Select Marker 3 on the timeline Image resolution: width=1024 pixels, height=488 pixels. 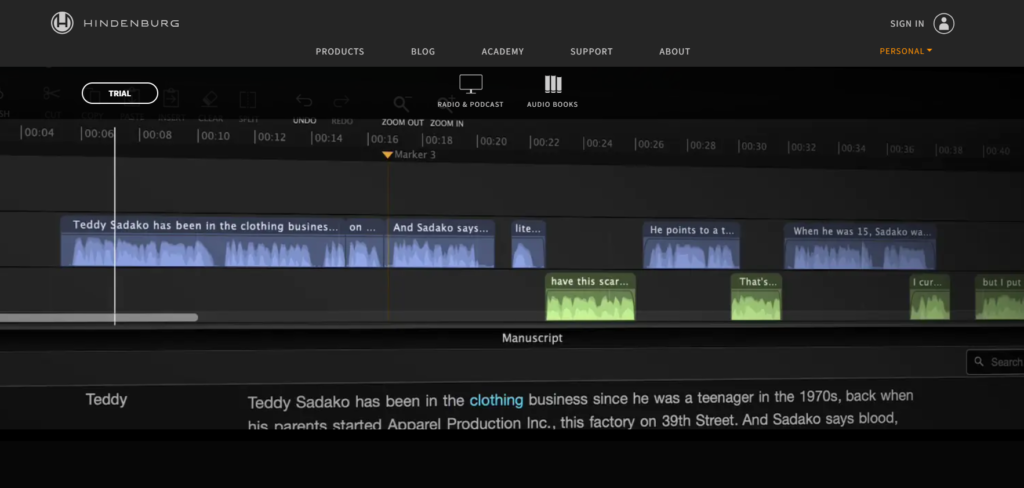[x=408, y=155]
